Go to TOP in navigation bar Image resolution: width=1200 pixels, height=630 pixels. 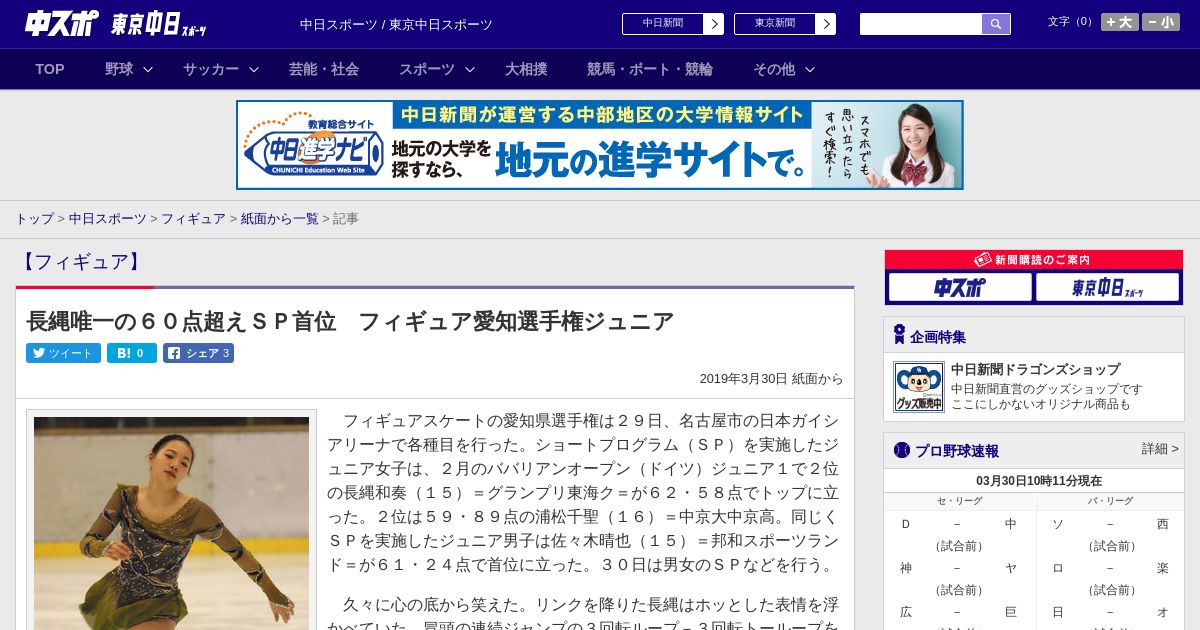(x=50, y=69)
